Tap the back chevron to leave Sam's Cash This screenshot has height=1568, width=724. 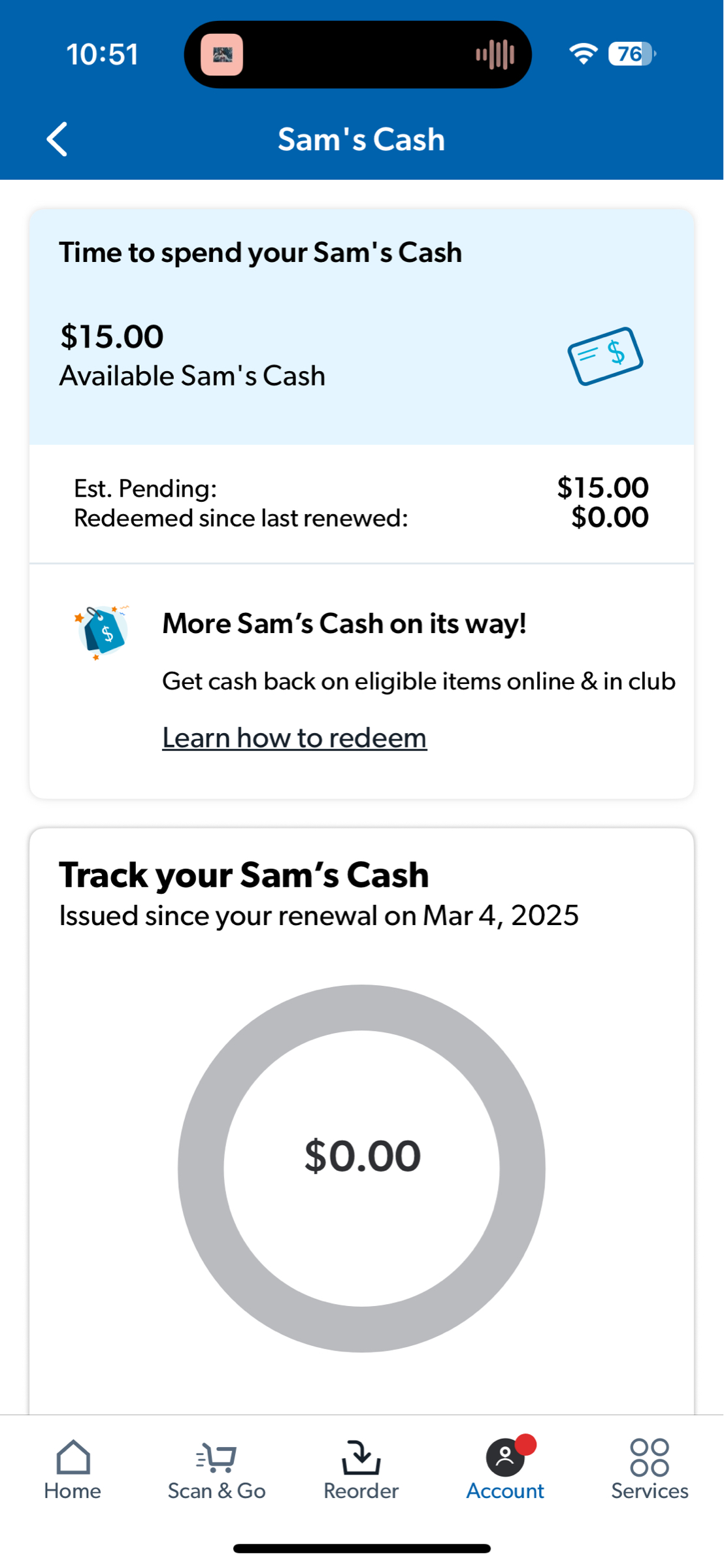(57, 139)
